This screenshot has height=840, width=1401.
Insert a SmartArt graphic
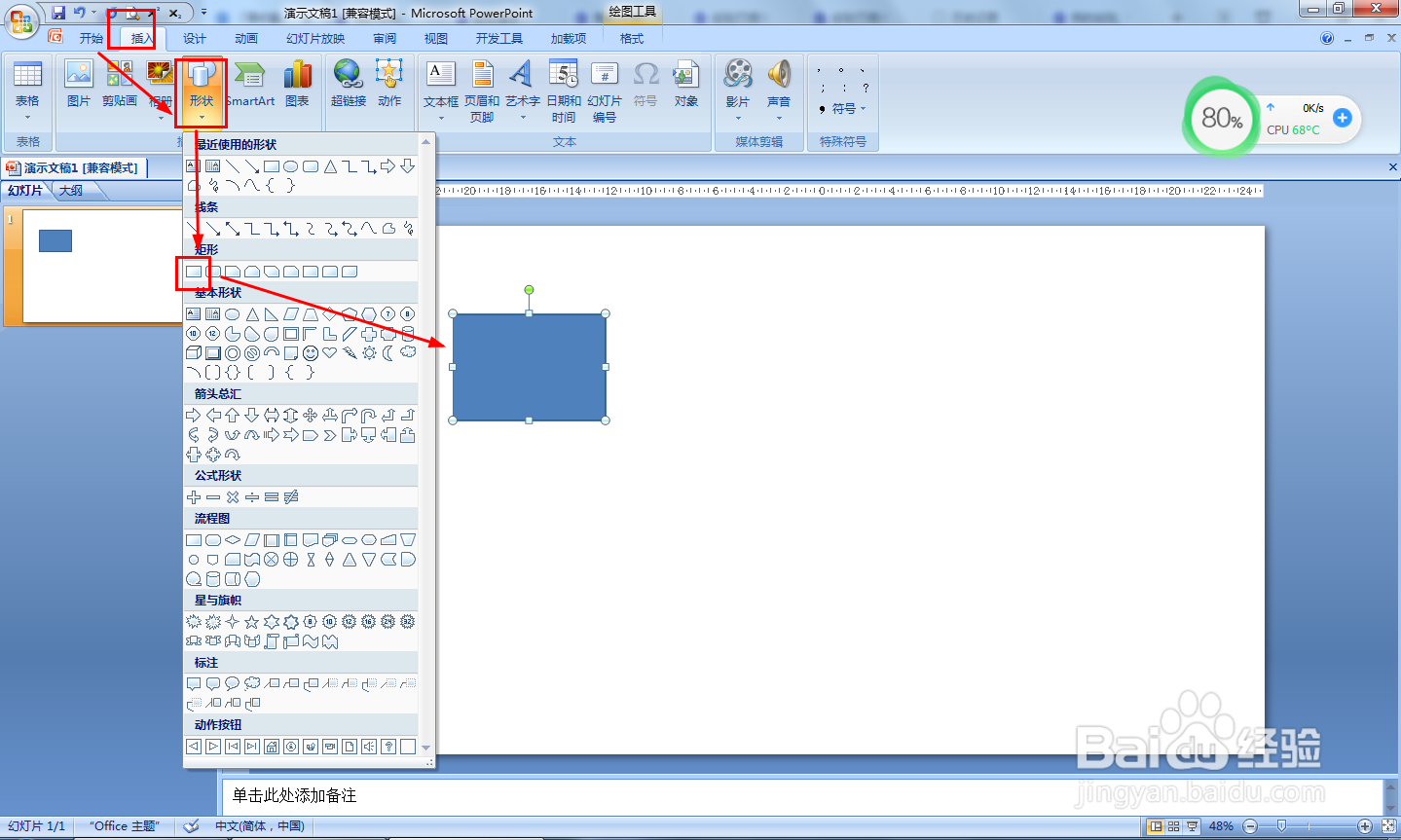coord(250,84)
